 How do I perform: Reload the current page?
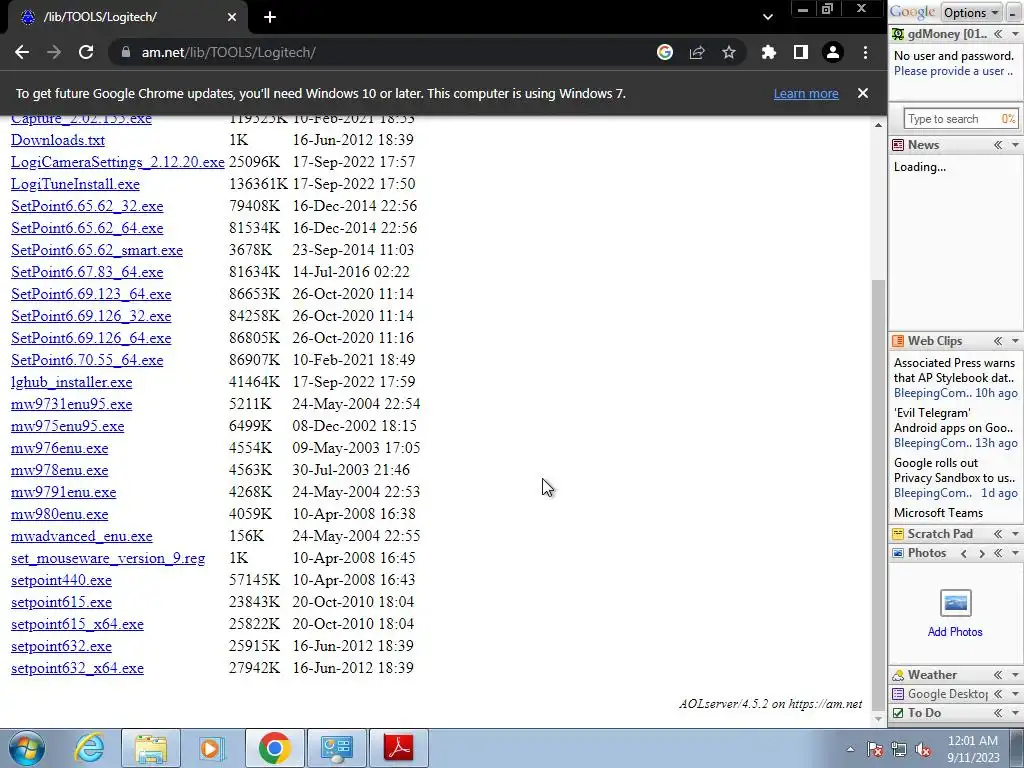pyautogui.click(x=86, y=52)
